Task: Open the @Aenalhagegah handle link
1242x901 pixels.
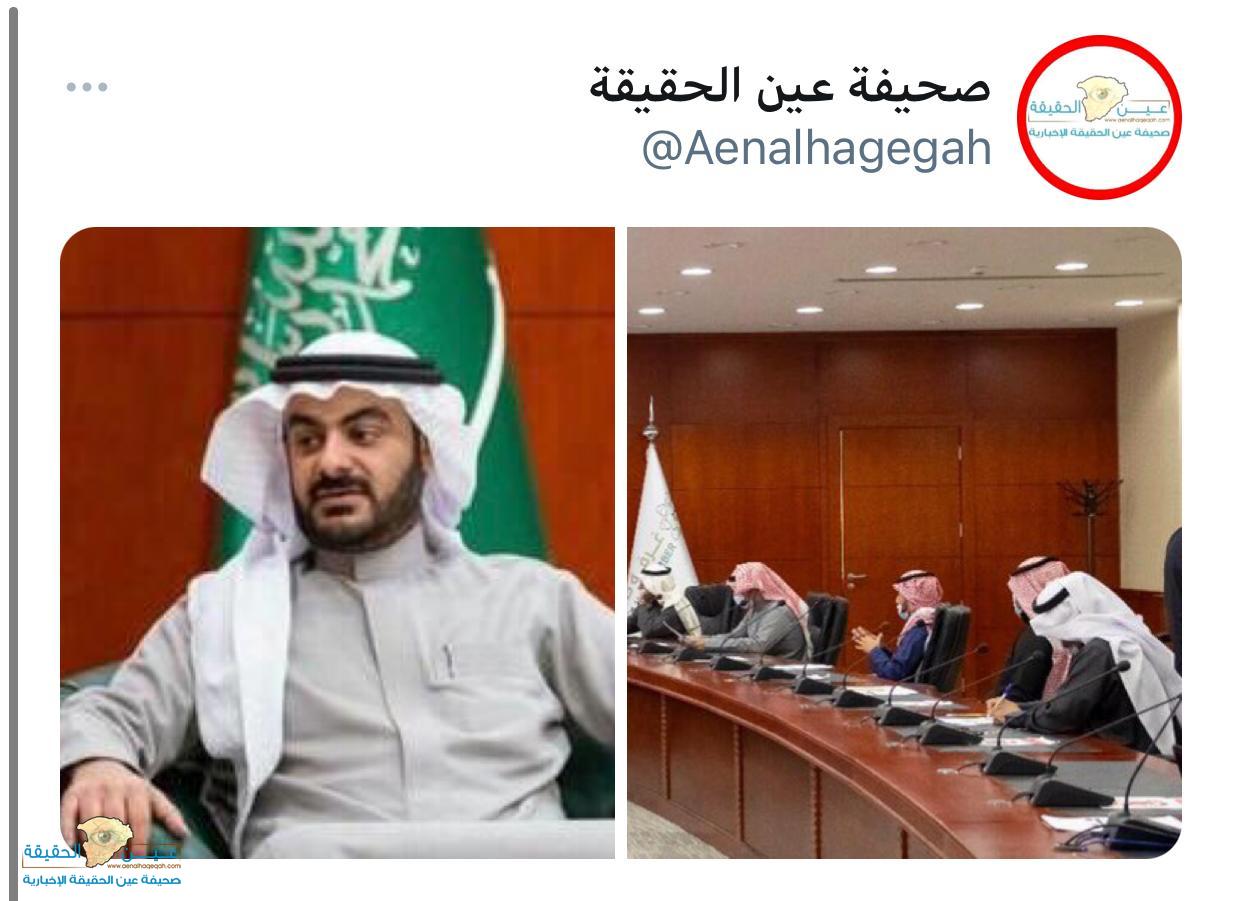Action: pyautogui.click(x=816, y=149)
